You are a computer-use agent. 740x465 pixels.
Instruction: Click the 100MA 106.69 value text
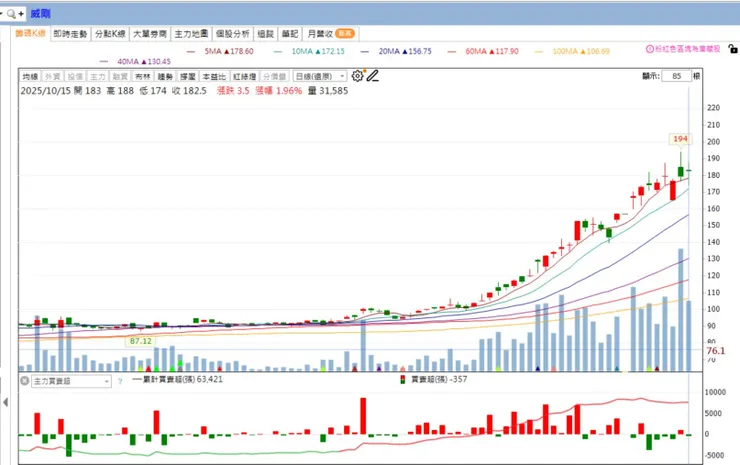[581, 51]
